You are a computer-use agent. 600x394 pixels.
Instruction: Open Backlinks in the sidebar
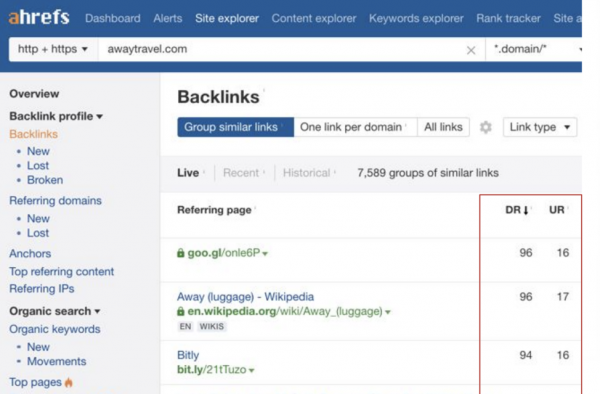[33, 134]
